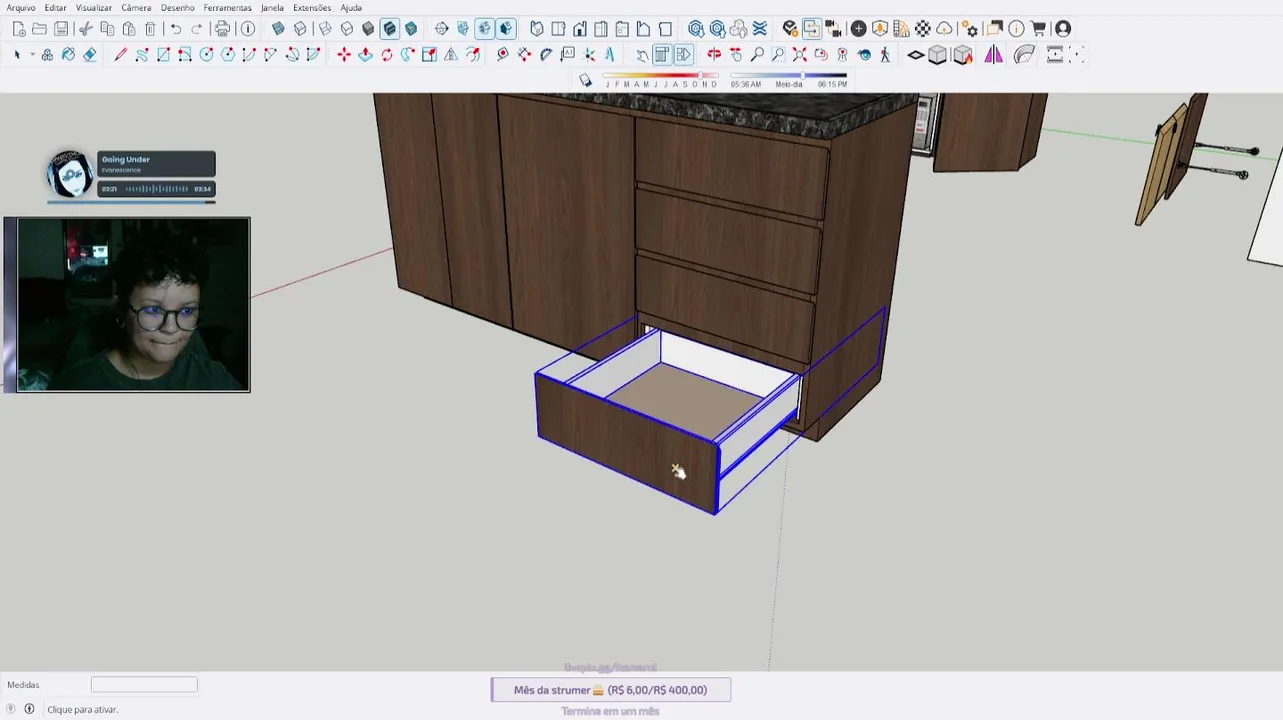Select the Circle tool

pyautogui.click(x=206, y=55)
